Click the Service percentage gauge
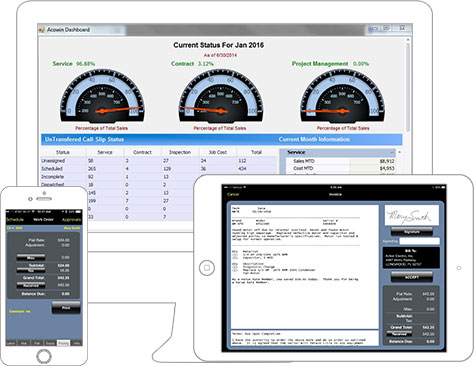 click(x=102, y=96)
